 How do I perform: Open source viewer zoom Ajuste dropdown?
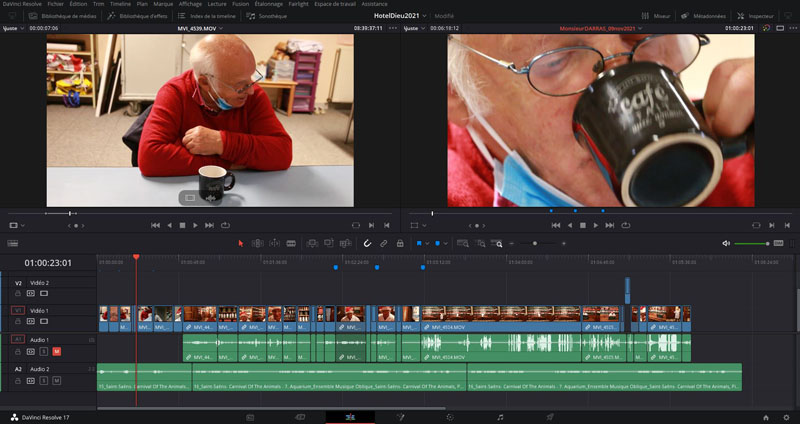click(x=13, y=28)
